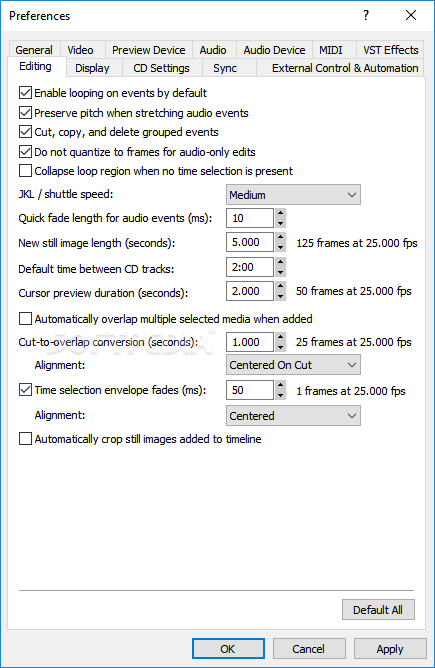The height and width of the screenshot is (668, 435).
Task: Click the new still image length field
Action: tap(250, 242)
